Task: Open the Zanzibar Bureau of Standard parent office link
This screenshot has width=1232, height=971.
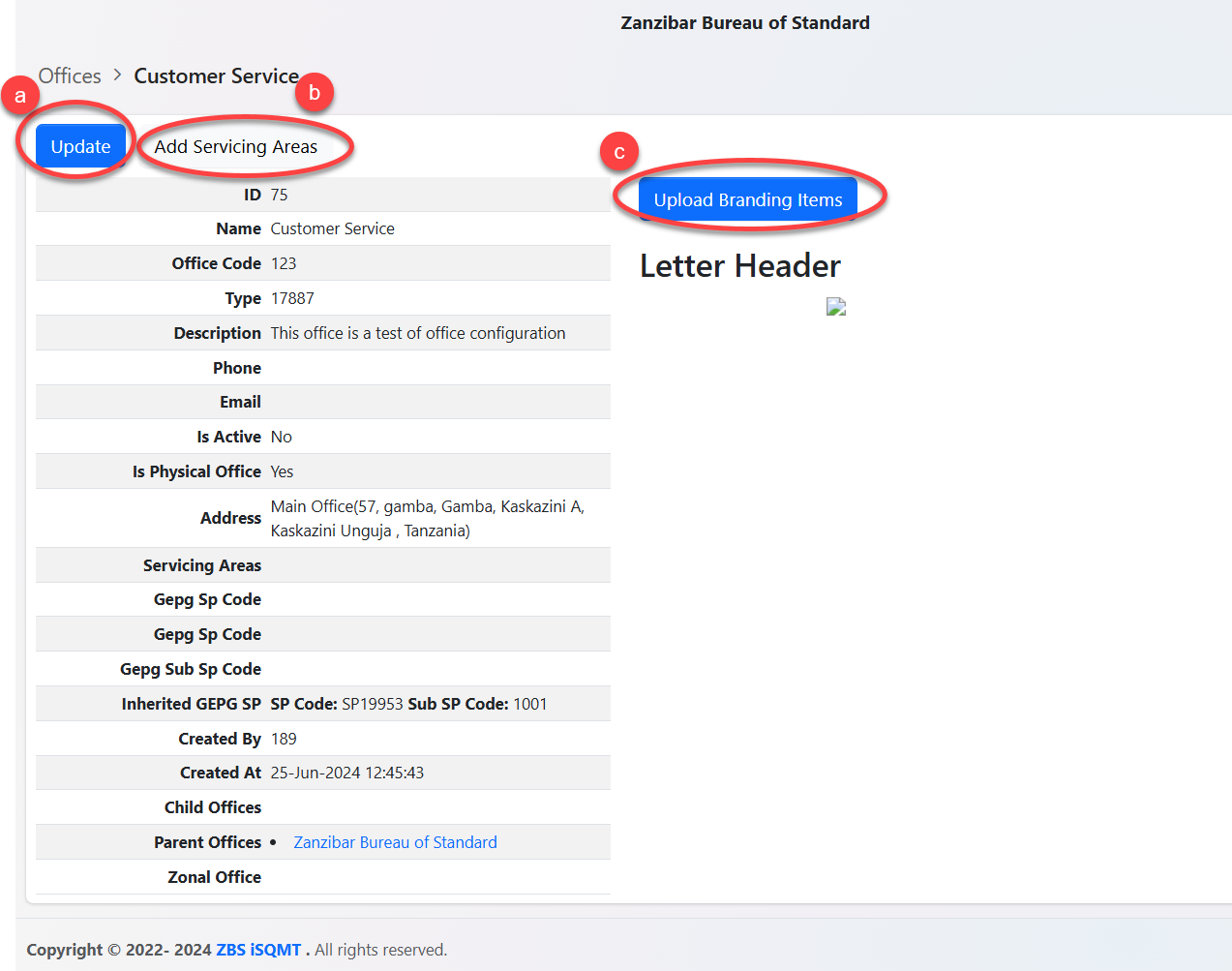Action: 395,842
